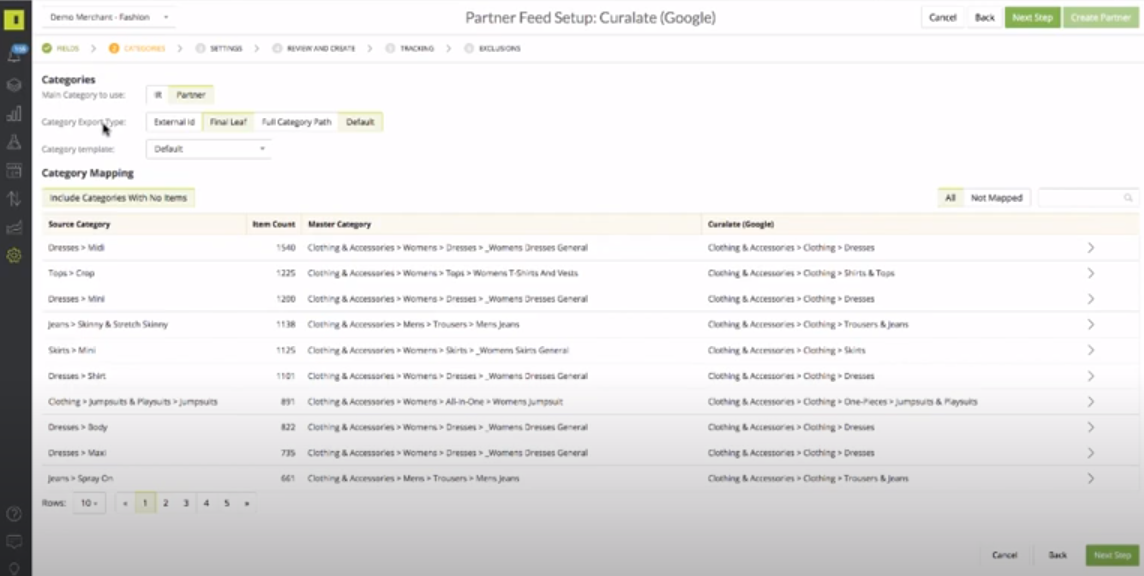Viewport: 1144px width, 576px height.
Task: Open the Category template dropdown
Action: coord(209,149)
